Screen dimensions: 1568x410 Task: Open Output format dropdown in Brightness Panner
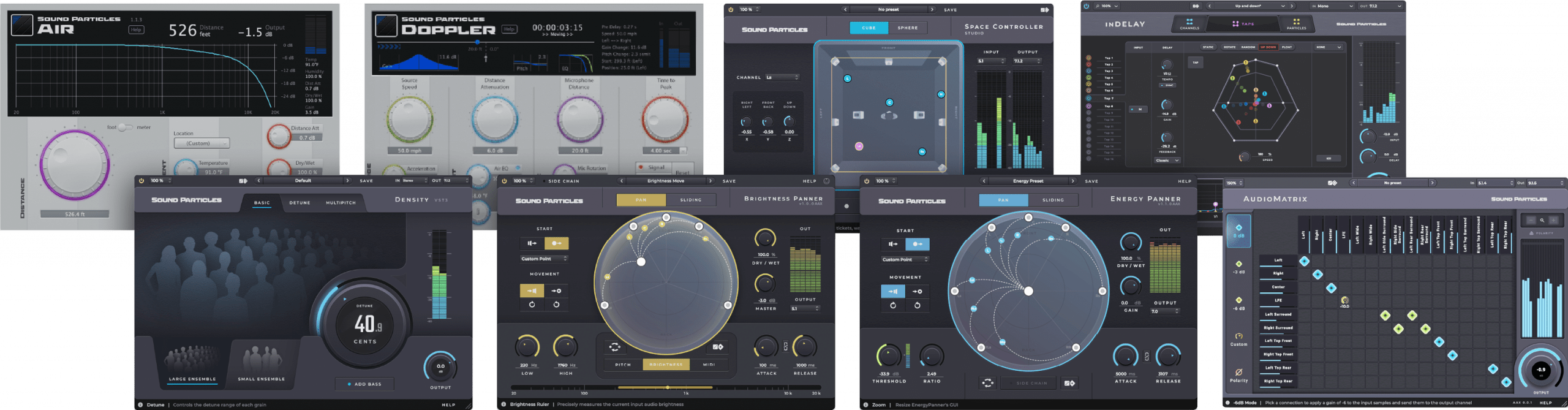(x=805, y=308)
